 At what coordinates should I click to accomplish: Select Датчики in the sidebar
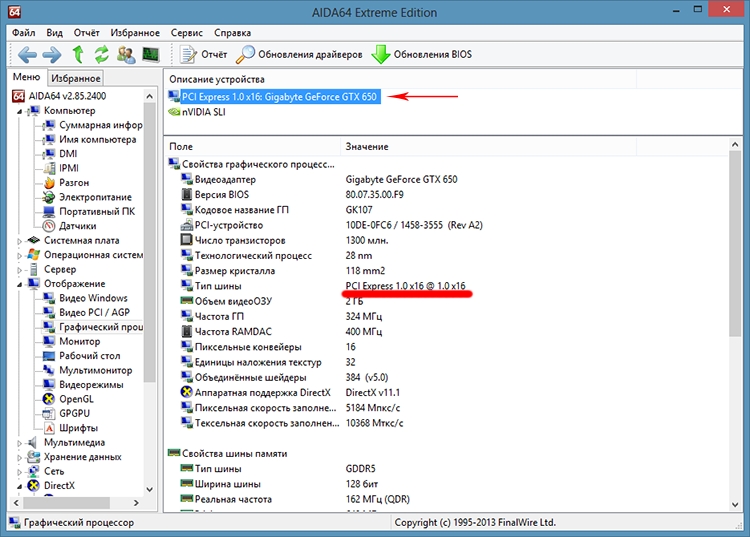[x=79, y=226]
